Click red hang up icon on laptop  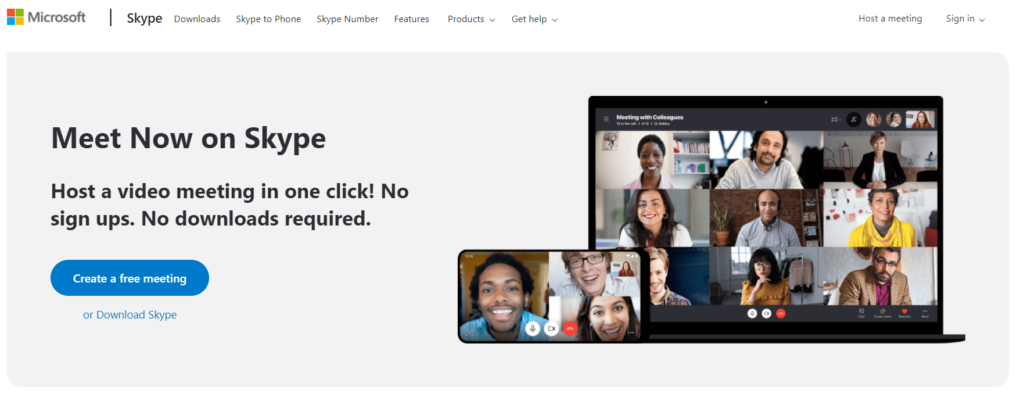(781, 313)
